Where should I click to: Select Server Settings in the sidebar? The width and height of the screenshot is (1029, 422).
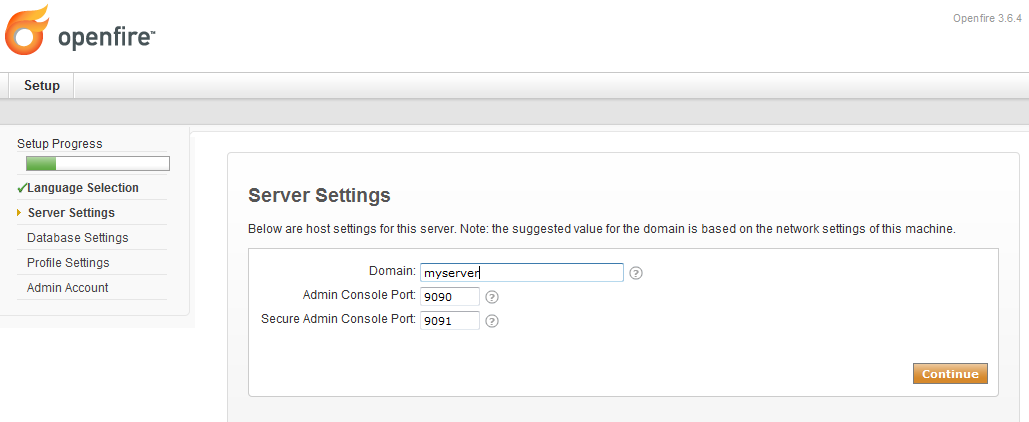pyautogui.click(x=71, y=213)
